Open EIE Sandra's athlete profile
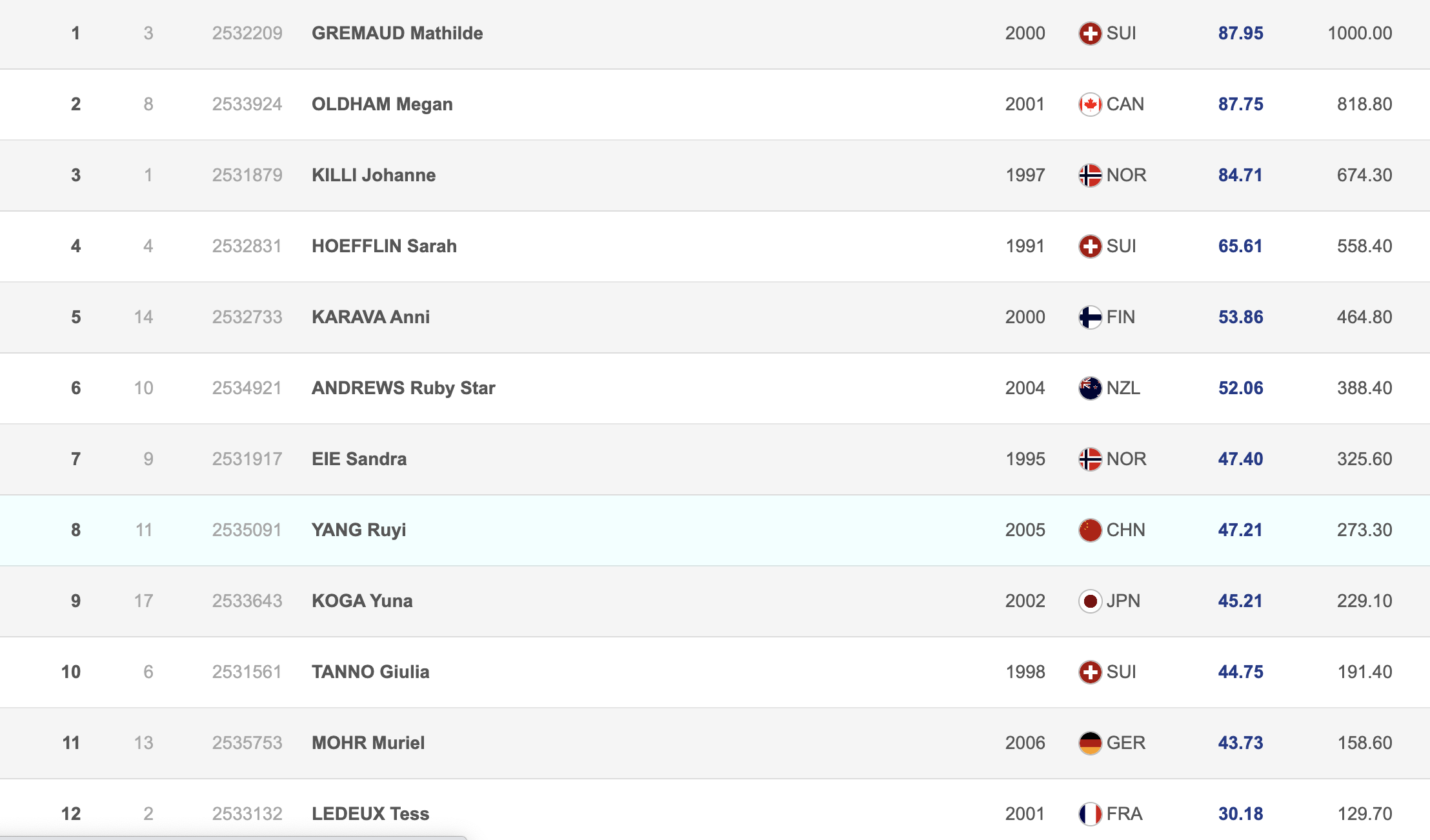Screen dimensions: 1430x840 (359, 459)
